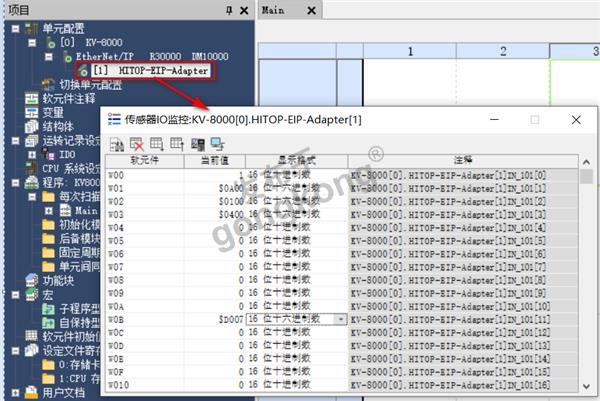Minimize the sensor IO monitor window
This screenshot has height=401, width=600.
pos(494,120)
